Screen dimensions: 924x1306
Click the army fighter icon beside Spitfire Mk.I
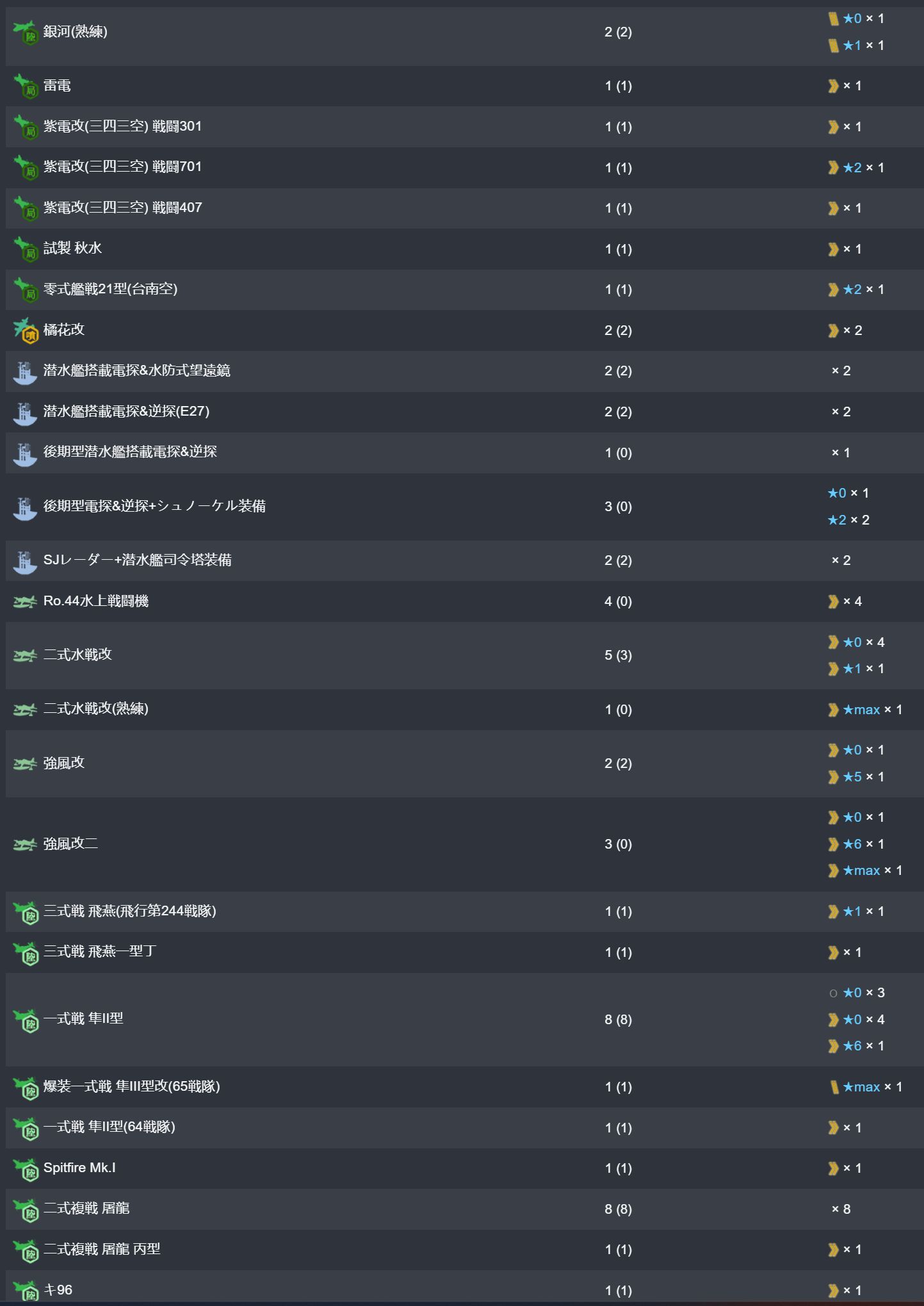pyautogui.click(x=26, y=1168)
